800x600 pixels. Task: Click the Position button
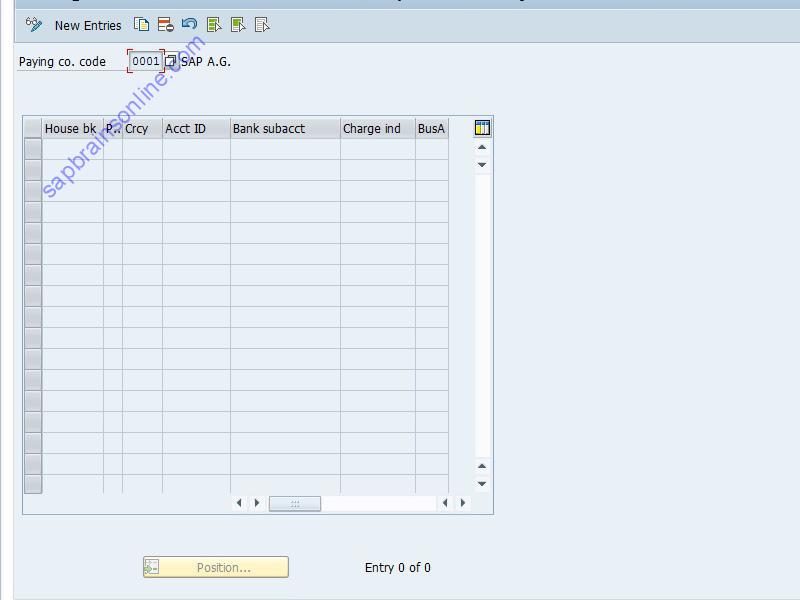[215, 566]
